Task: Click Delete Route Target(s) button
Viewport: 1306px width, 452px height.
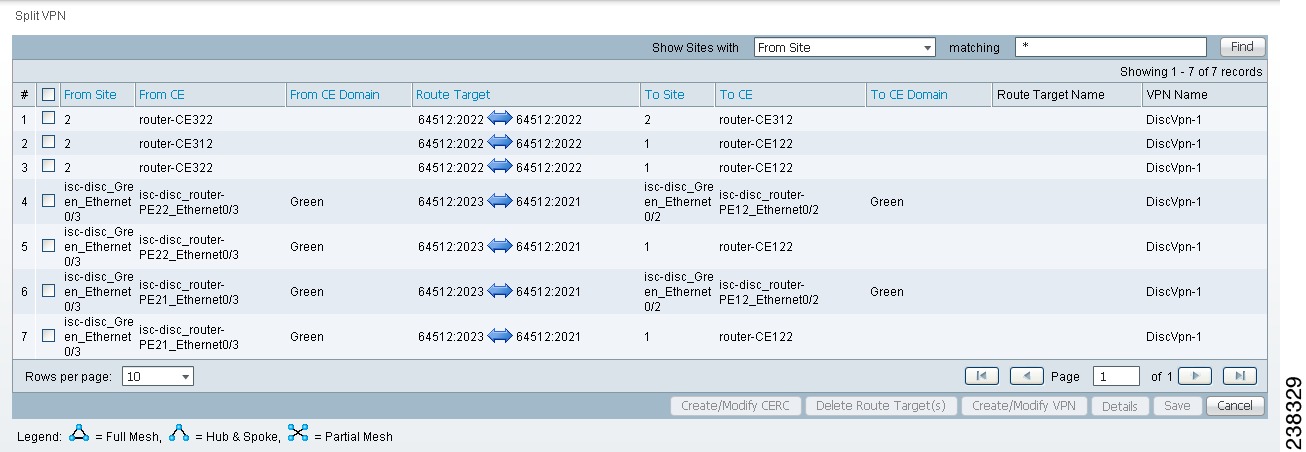Action: (x=881, y=406)
